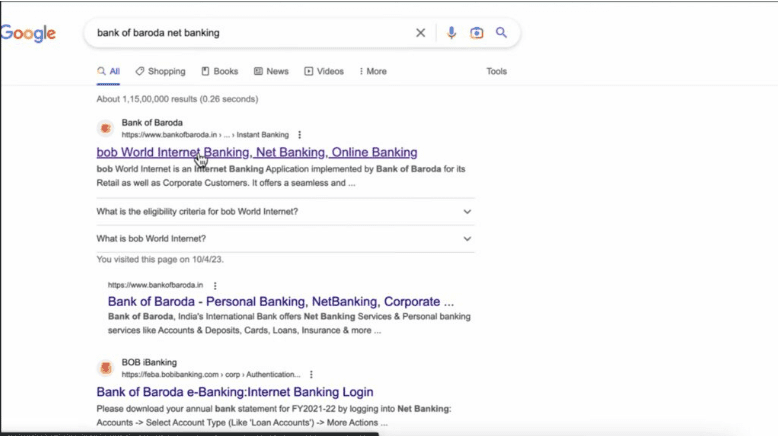The width and height of the screenshot is (778, 436).
Task: Click the BOB iBanking favicon
Action: (x=105, y=368)
